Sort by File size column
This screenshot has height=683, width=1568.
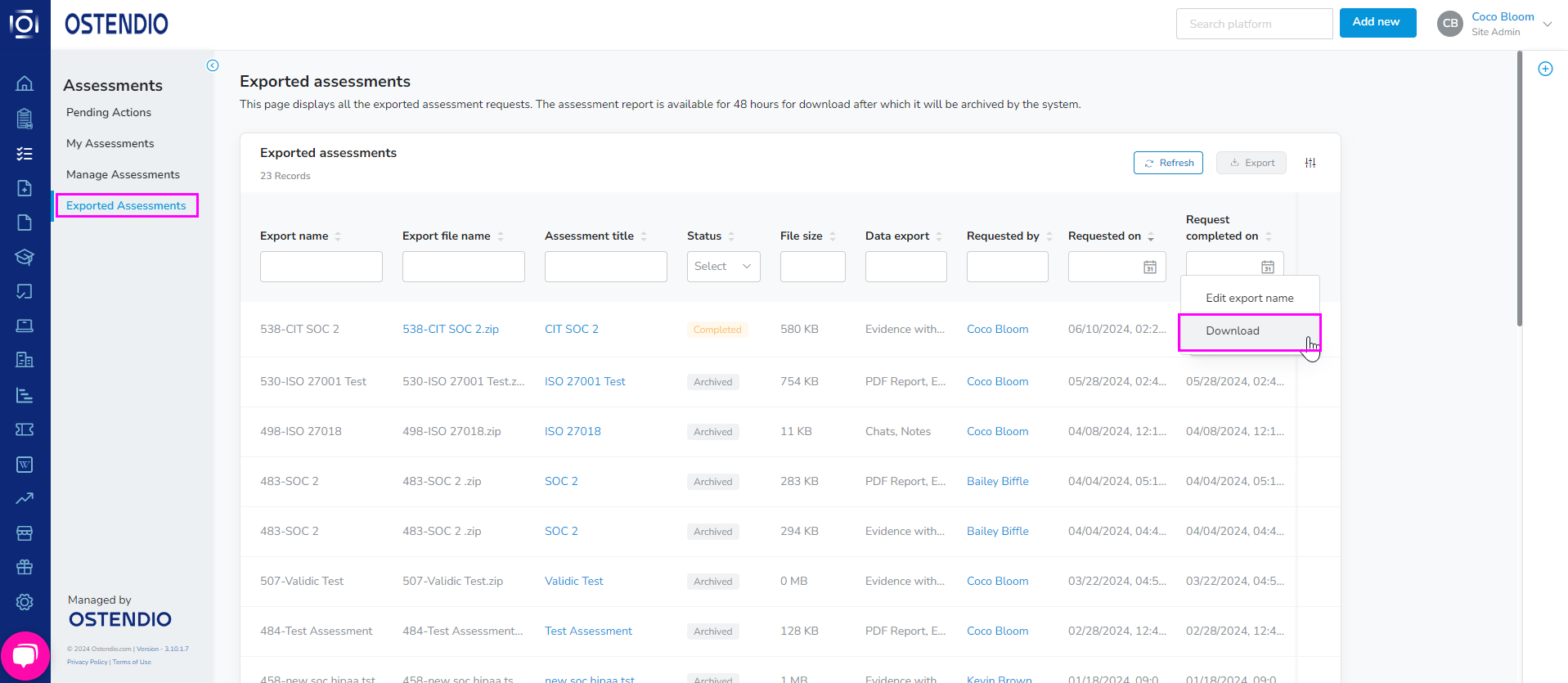tap(833, 236)
